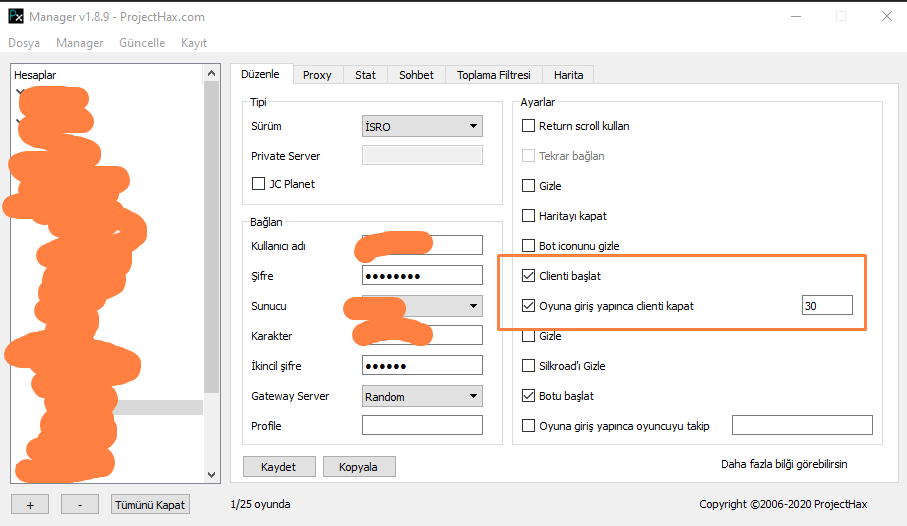Toggle the JC Planet checkbox
This screenshot has height=526, width=907.
[259, 184]
